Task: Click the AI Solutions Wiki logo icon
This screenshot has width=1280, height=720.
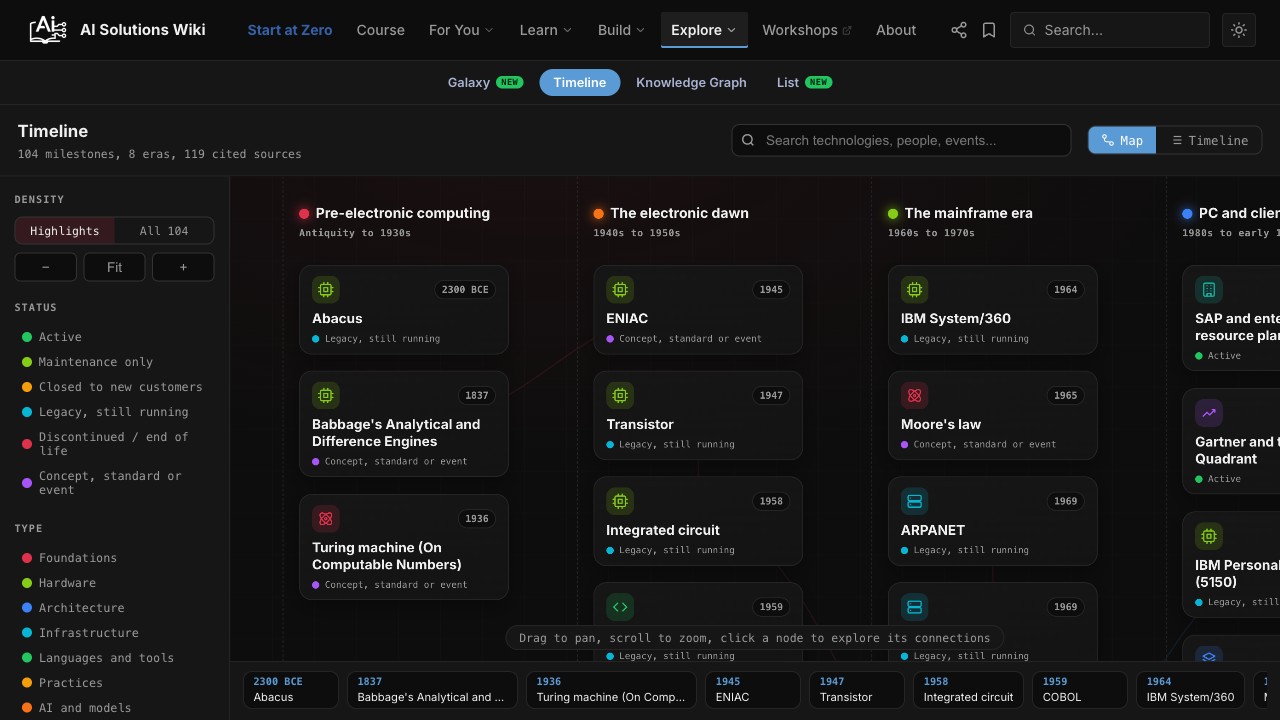Action: [x=48, y=30]
